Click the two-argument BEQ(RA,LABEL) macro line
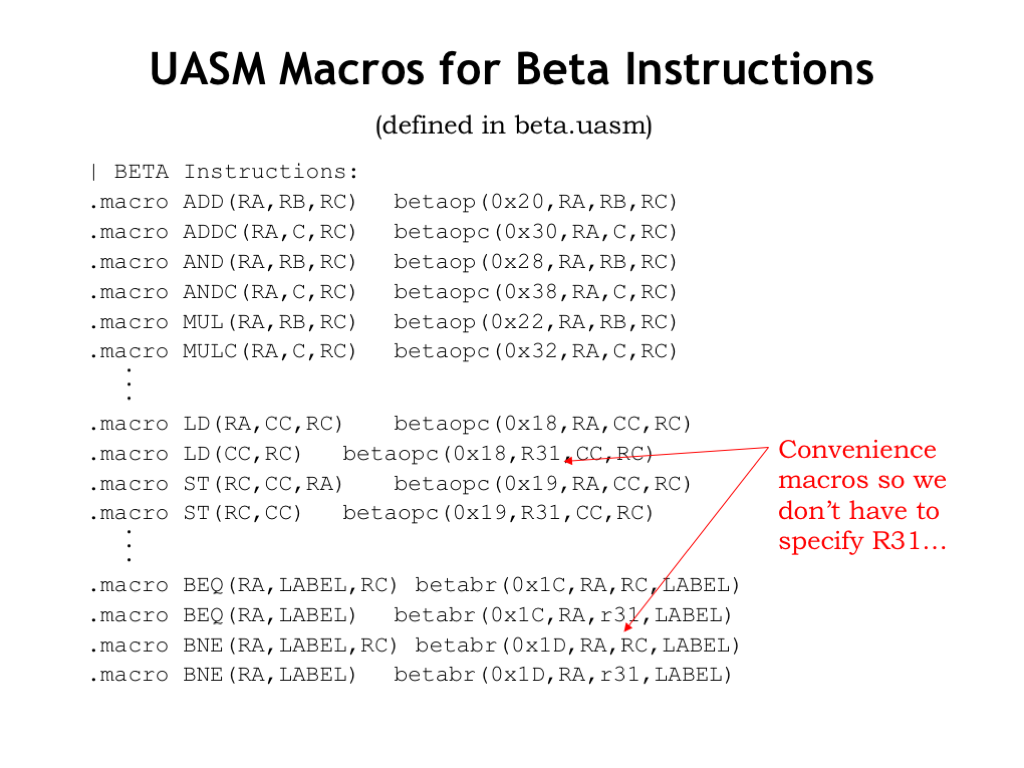 (410, 615)
